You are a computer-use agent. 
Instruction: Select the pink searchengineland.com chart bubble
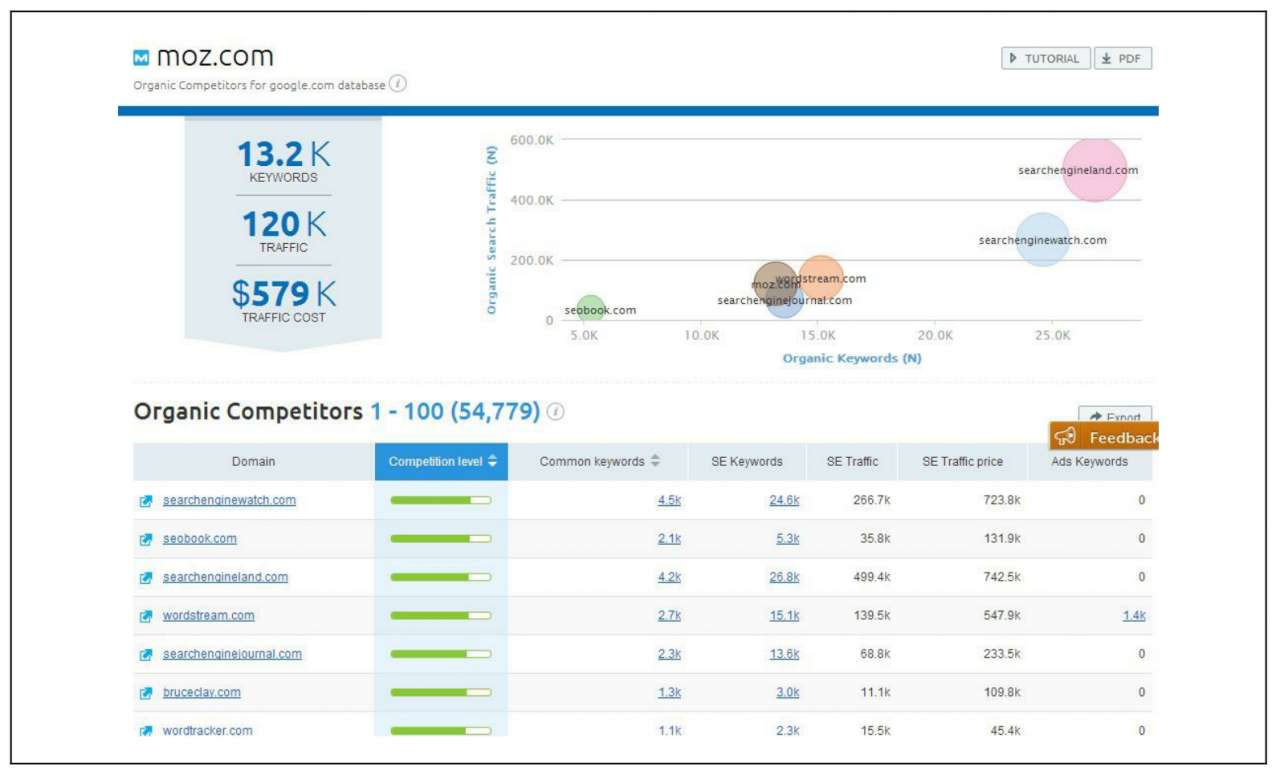pos(1095,170)
